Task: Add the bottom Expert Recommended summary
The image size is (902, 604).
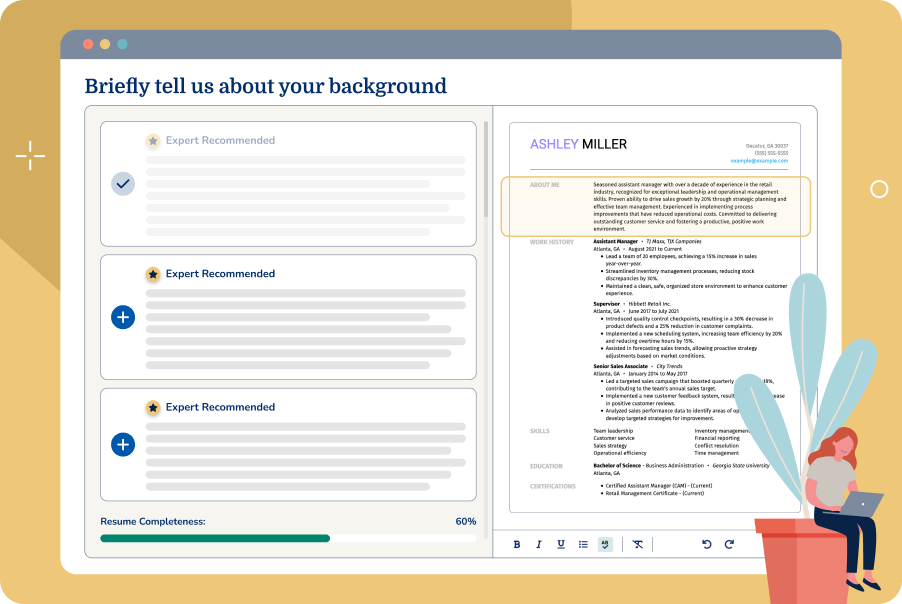Action: [x=122, y=444]
